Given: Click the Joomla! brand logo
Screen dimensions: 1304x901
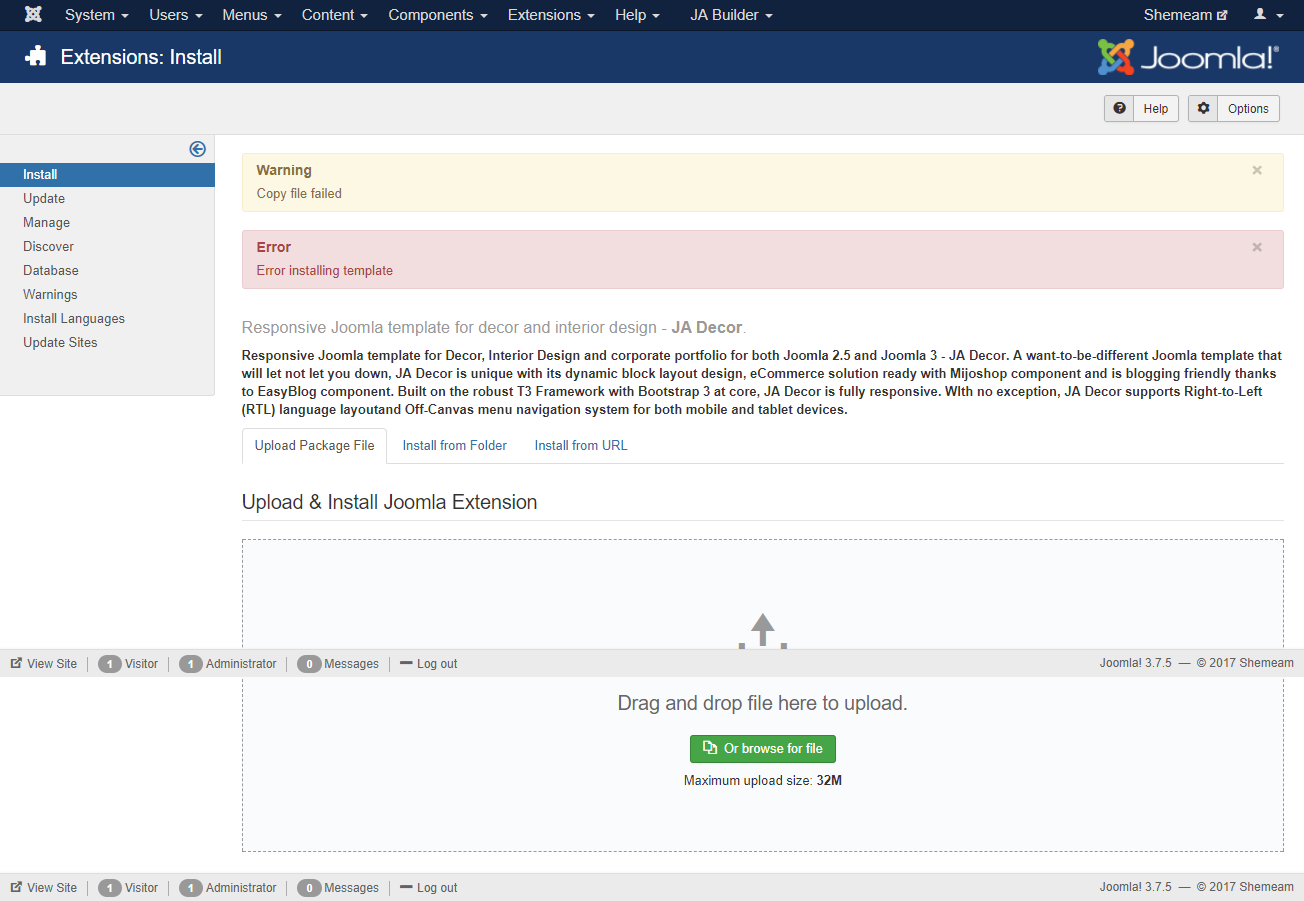Looking at the screenshot, I should (x=1188, y=57).
